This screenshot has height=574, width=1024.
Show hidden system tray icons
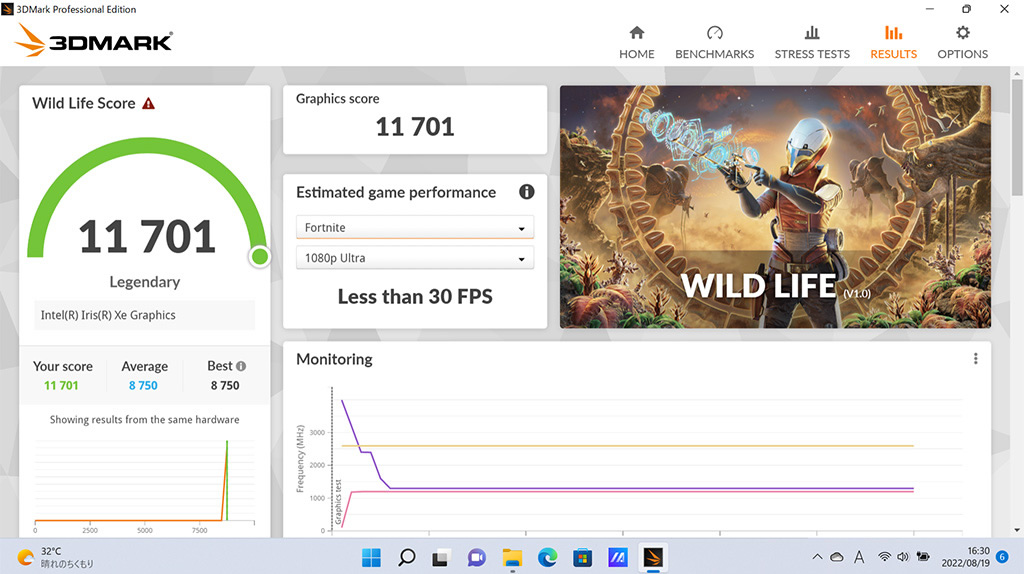817,557
